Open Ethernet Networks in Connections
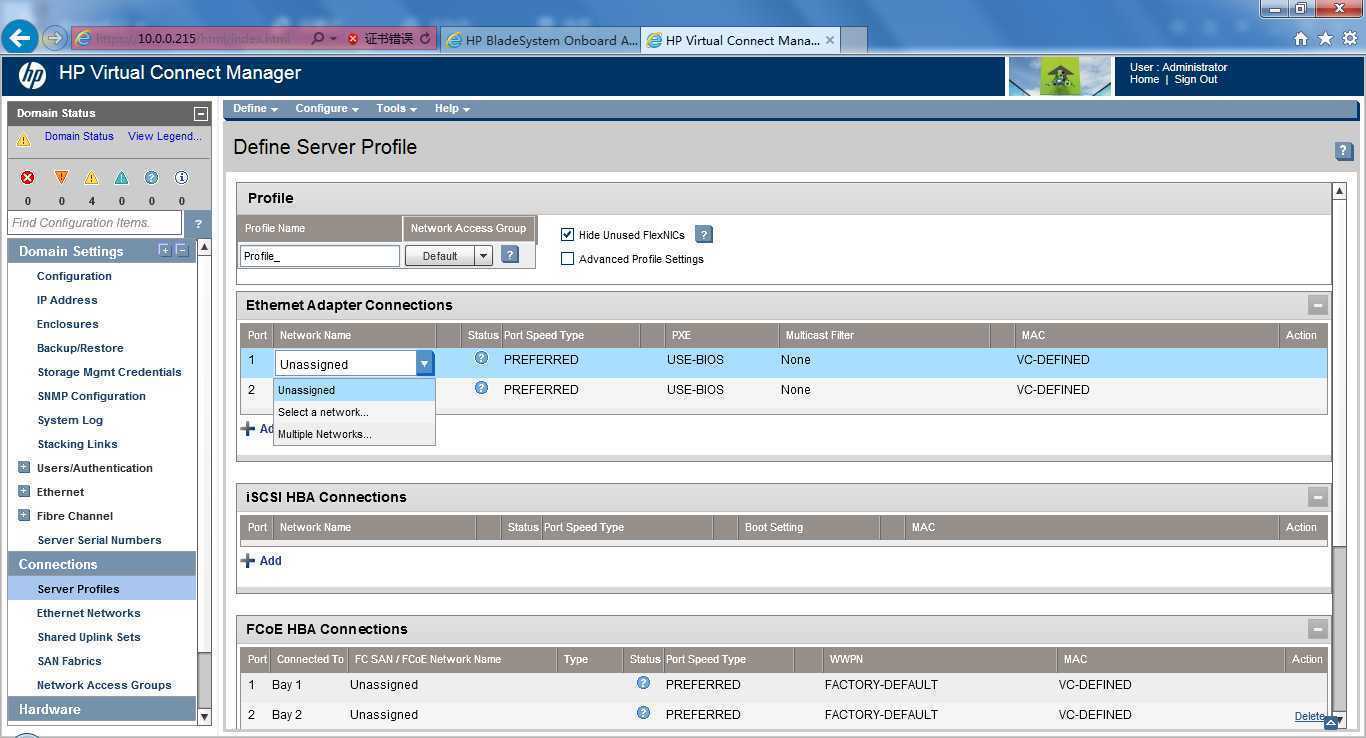 pyautogui.click(x=89, y=613)
